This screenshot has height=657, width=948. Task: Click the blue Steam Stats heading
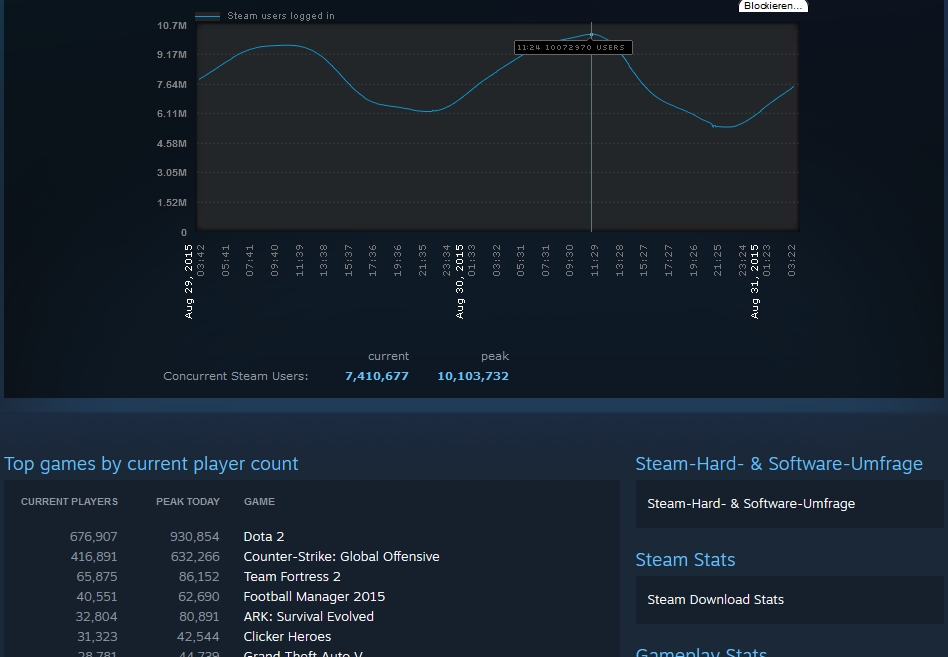click(685, 560)
